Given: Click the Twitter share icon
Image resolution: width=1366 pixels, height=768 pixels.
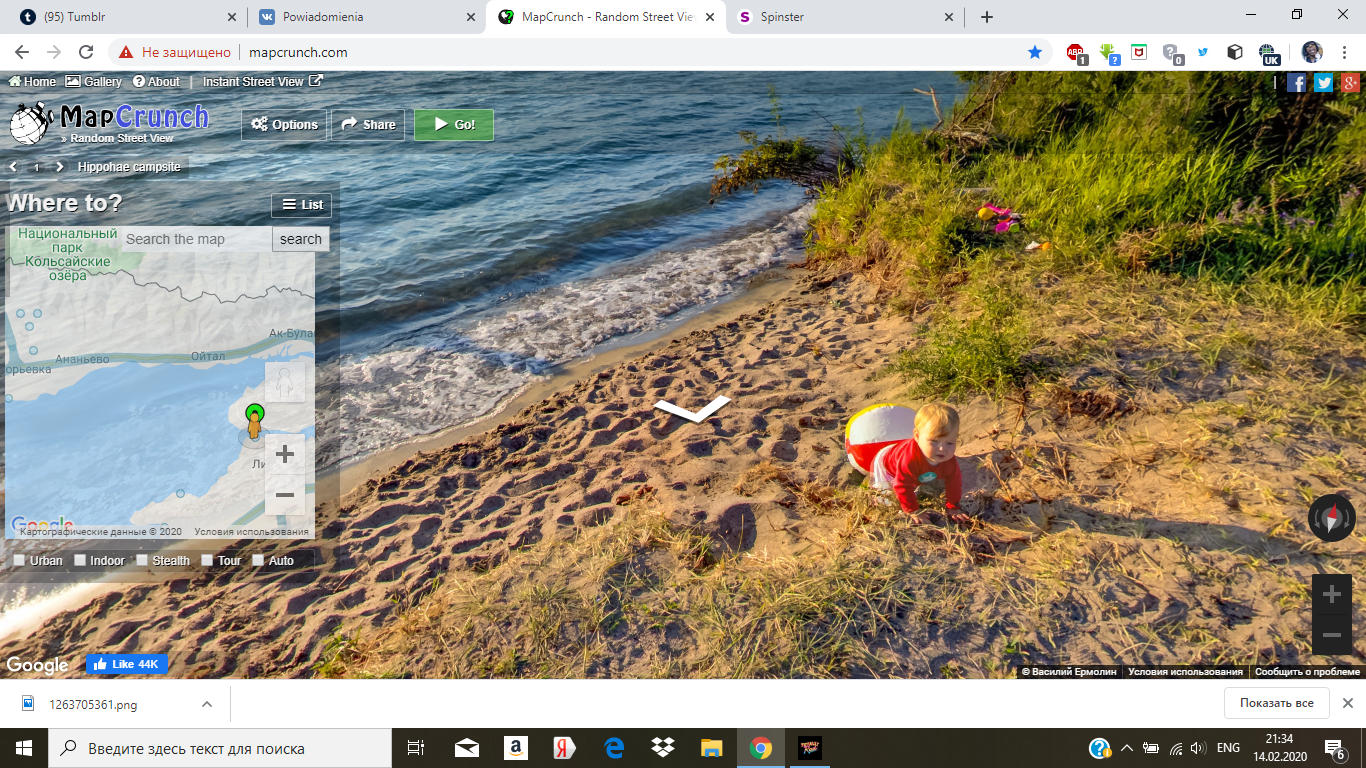Looking at the screenshot, I should coord(1323,83).
